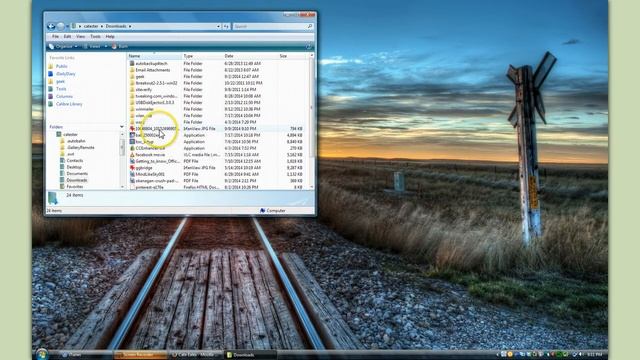This screenshot has width=640, height=360.
Task: Open the Edit menu
Action: pos(67,36)
